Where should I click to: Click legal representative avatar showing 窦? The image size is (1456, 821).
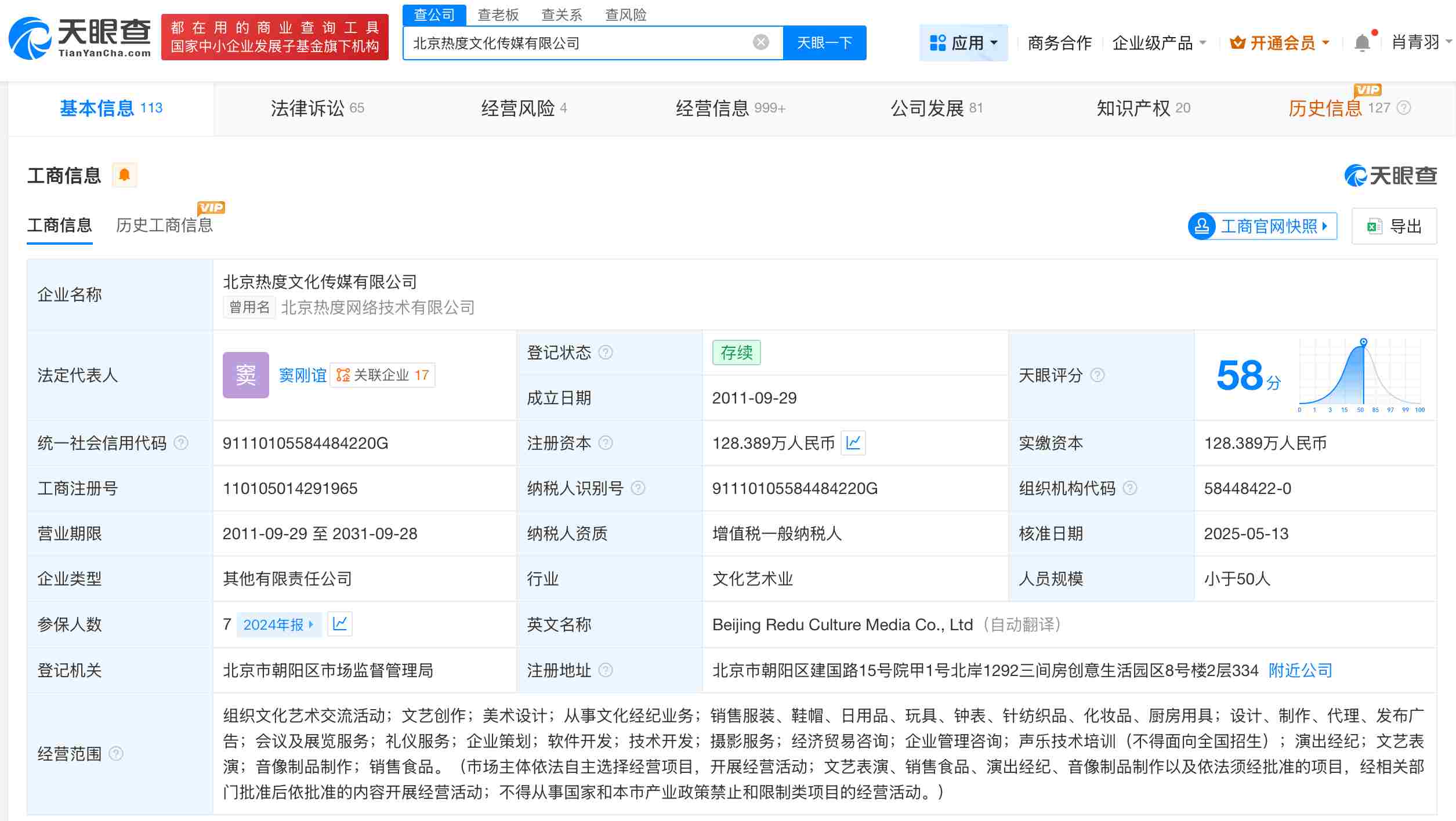[x=245, y=375]
